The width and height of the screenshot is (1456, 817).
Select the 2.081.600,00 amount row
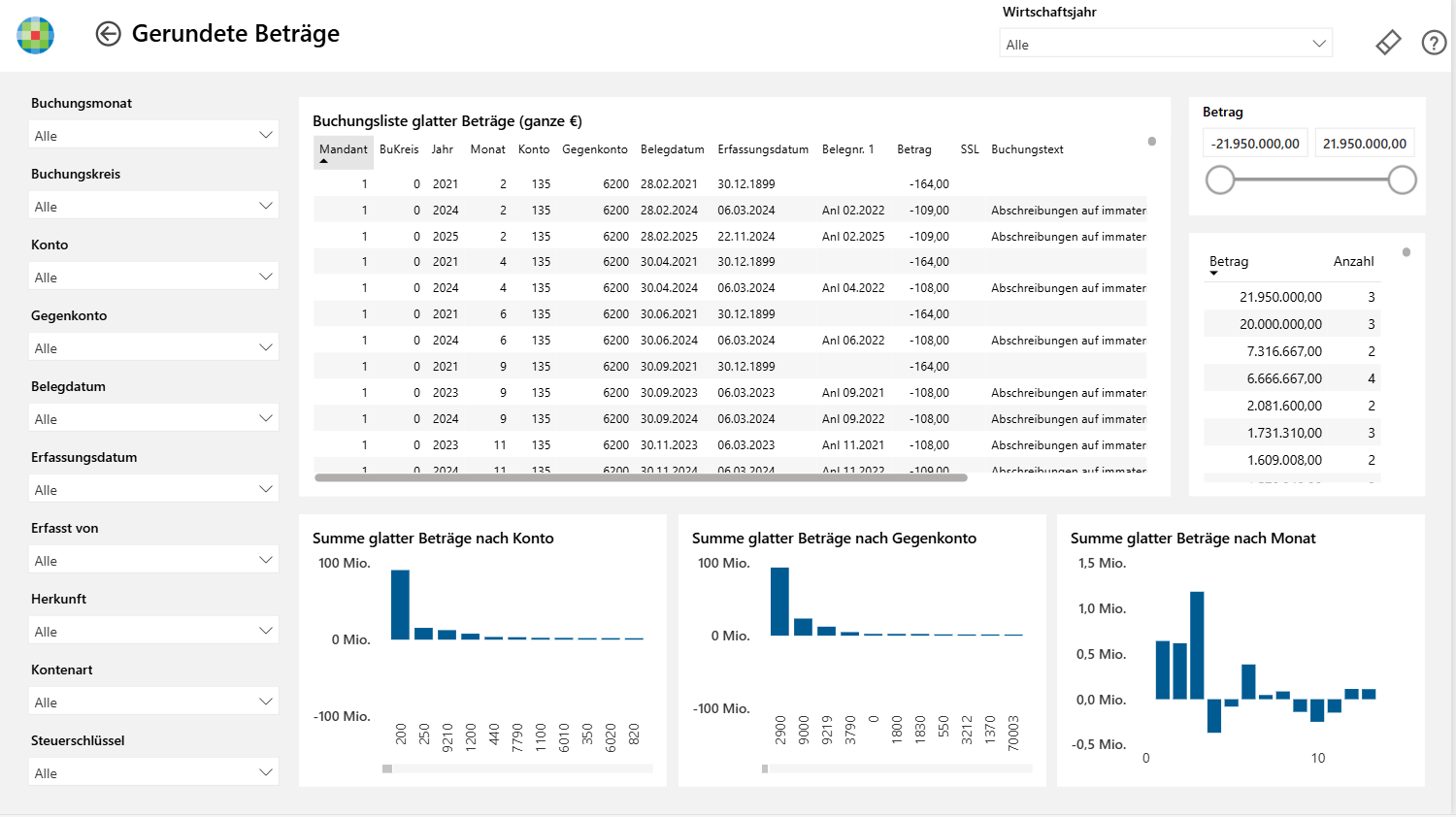(1291, 406)
